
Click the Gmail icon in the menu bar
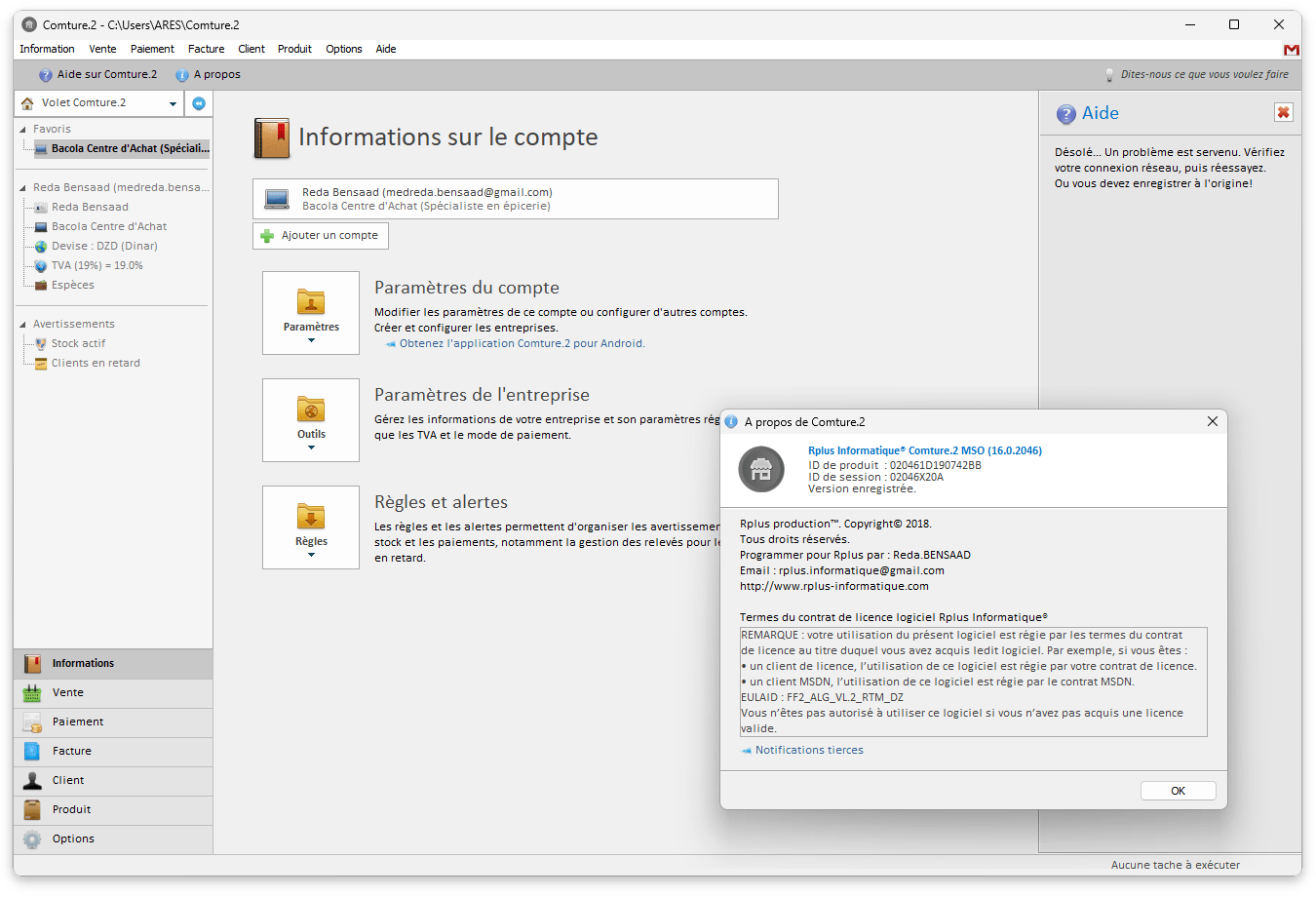(x=1291, y=50)
